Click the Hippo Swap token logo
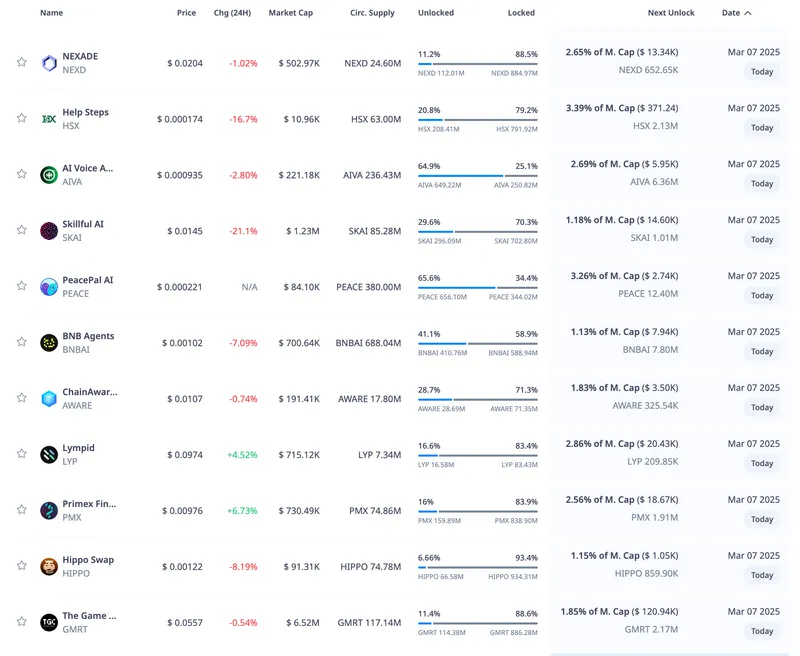The height and width of the screenshot is (656, 800). (x=49, y=567)
